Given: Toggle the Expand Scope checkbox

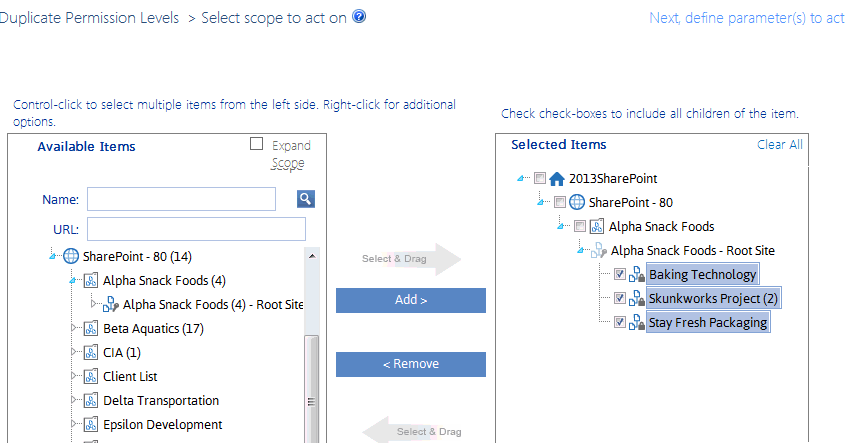Looking at the screenshot, I should [x=257, y=144].
